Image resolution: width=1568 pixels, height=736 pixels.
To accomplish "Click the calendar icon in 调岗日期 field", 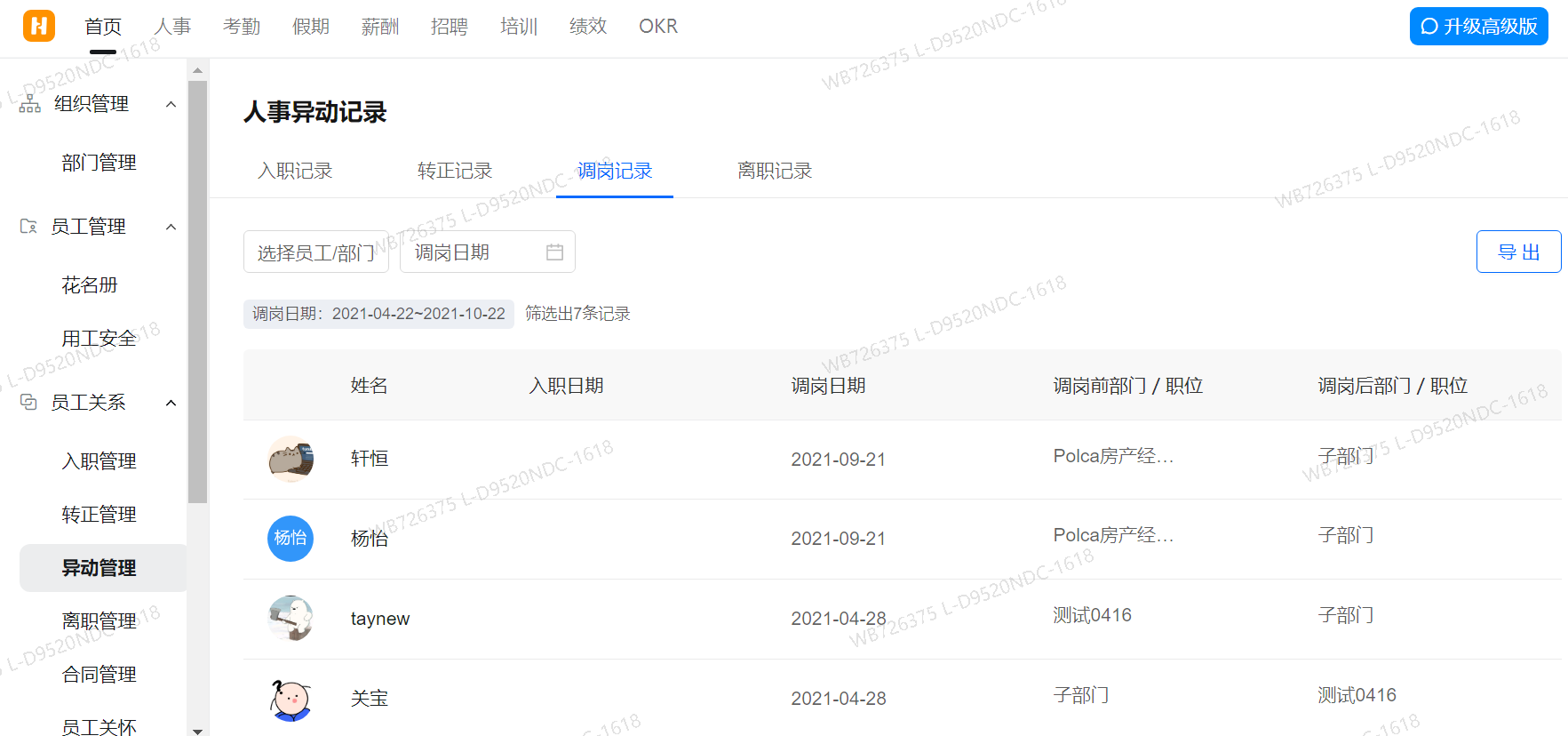I will (554, 252).
